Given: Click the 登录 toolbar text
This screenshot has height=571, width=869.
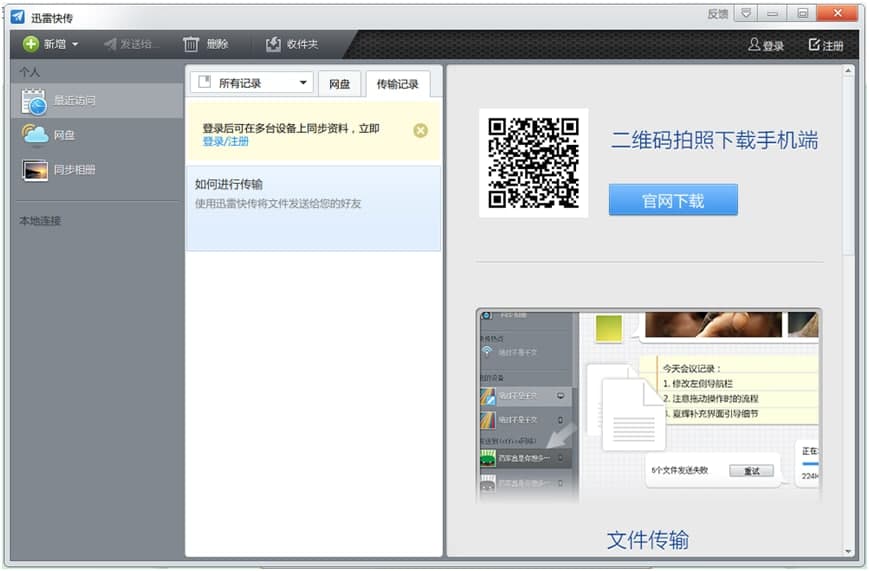Looking at the screenshot, I should pos(773,46).
